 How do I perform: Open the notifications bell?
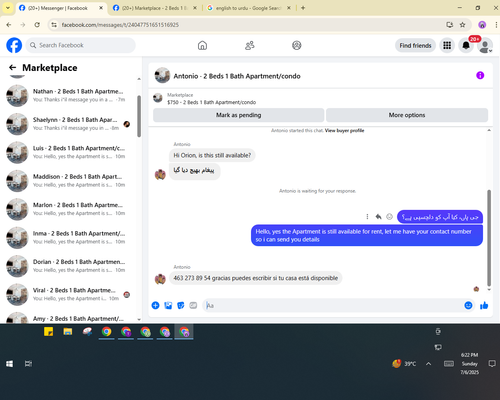(x=466, y=45)
